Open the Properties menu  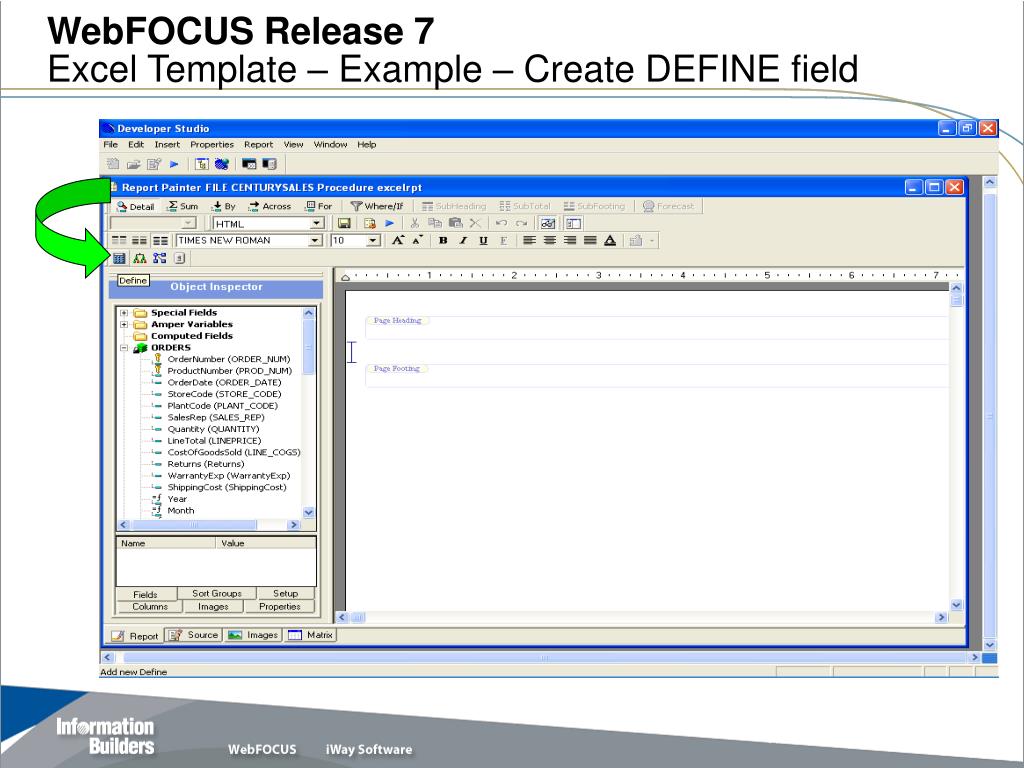pyautogui.click(x=212, y=144)
